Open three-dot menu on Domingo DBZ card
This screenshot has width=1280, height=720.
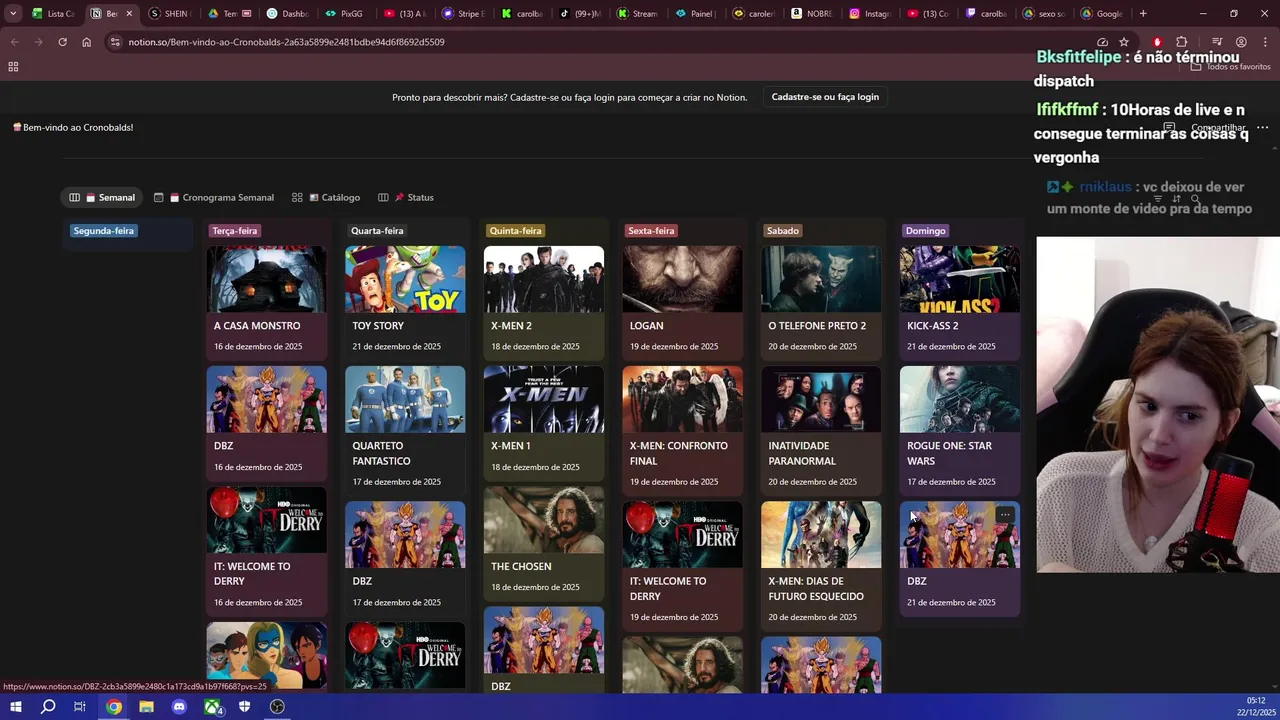point(1005,516)
